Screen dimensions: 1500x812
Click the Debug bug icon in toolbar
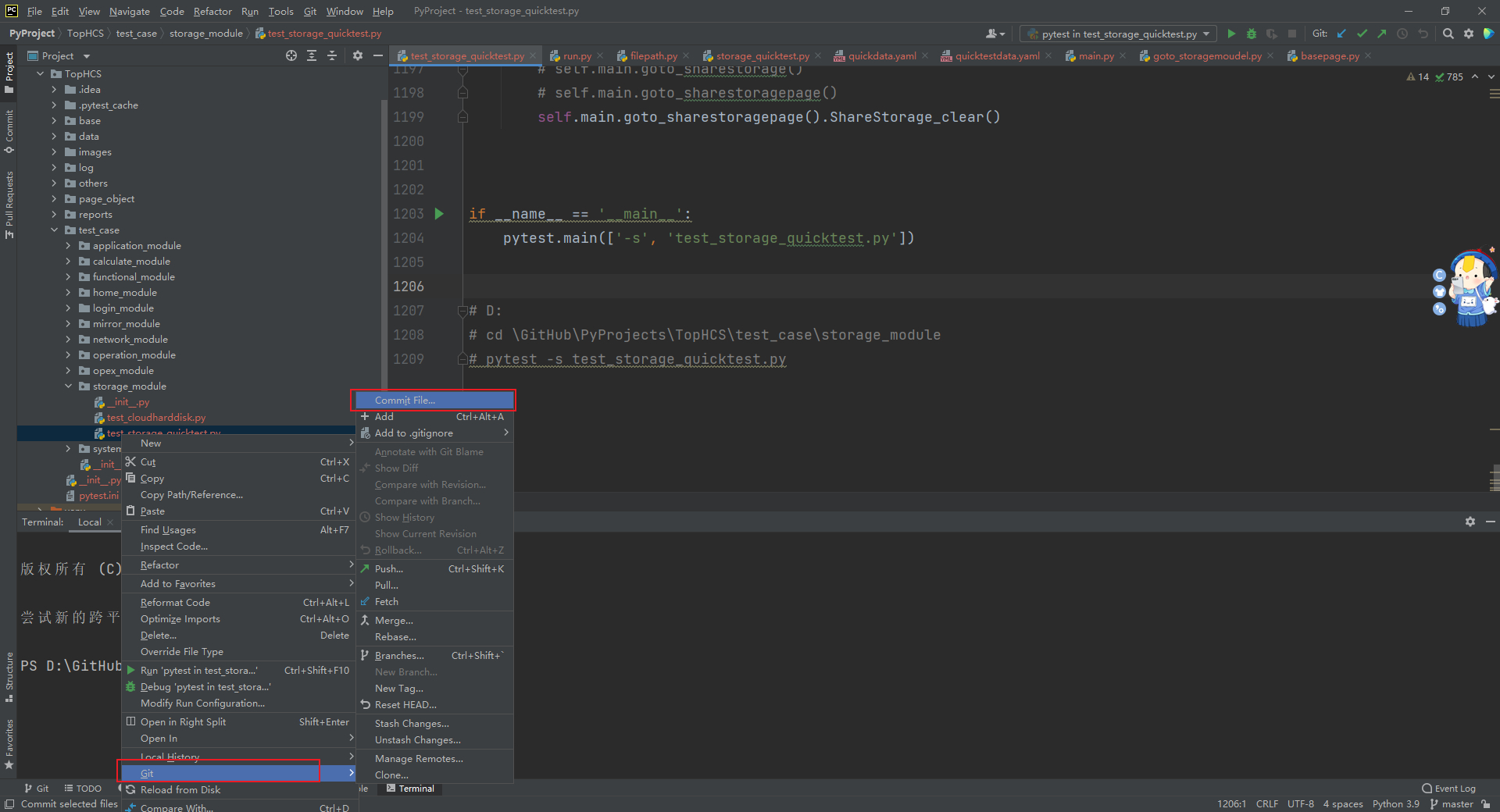[x=1252, y=34]
